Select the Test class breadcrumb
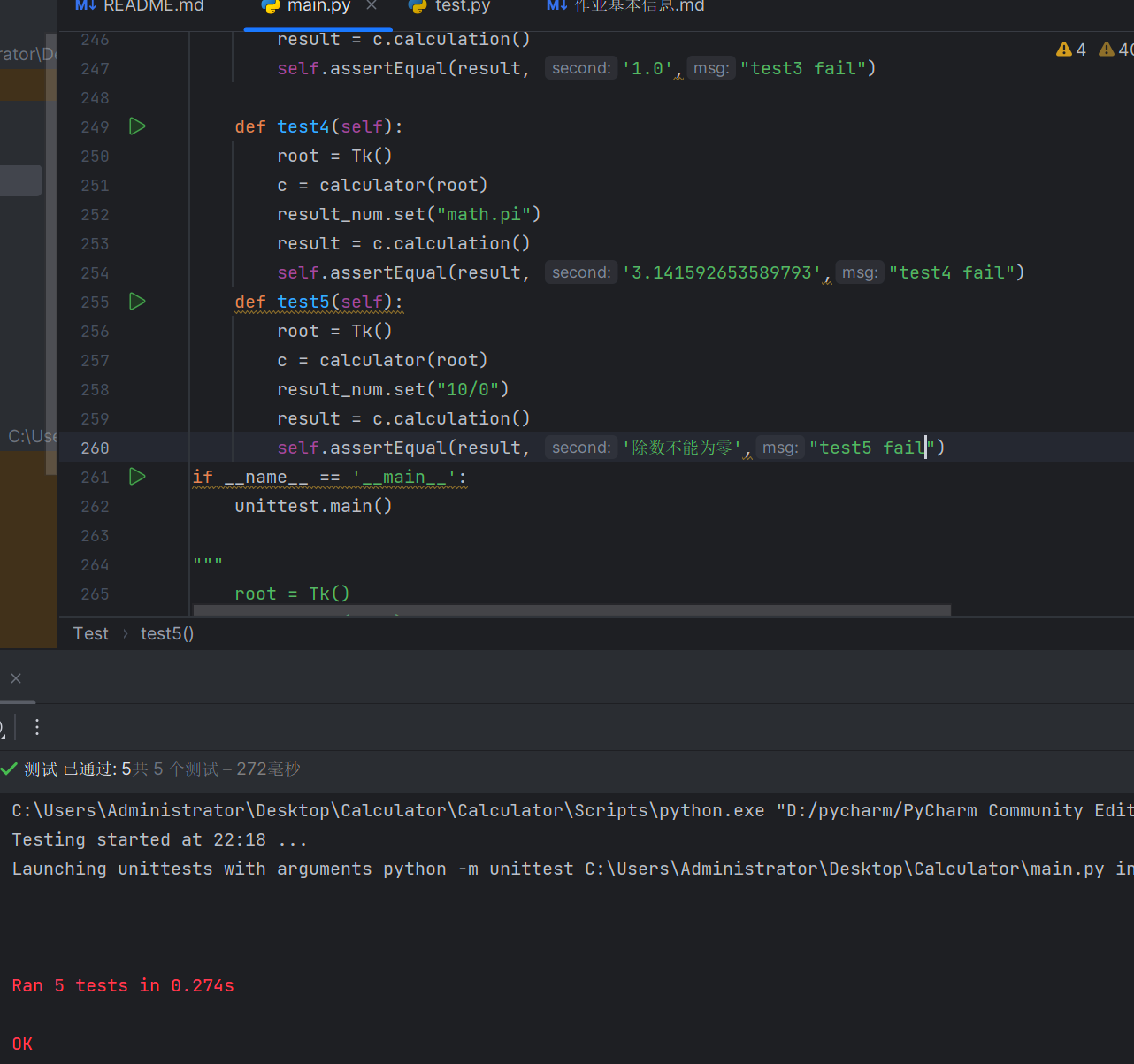Screen dimensions: 1134x1064 tap(90, 633)
